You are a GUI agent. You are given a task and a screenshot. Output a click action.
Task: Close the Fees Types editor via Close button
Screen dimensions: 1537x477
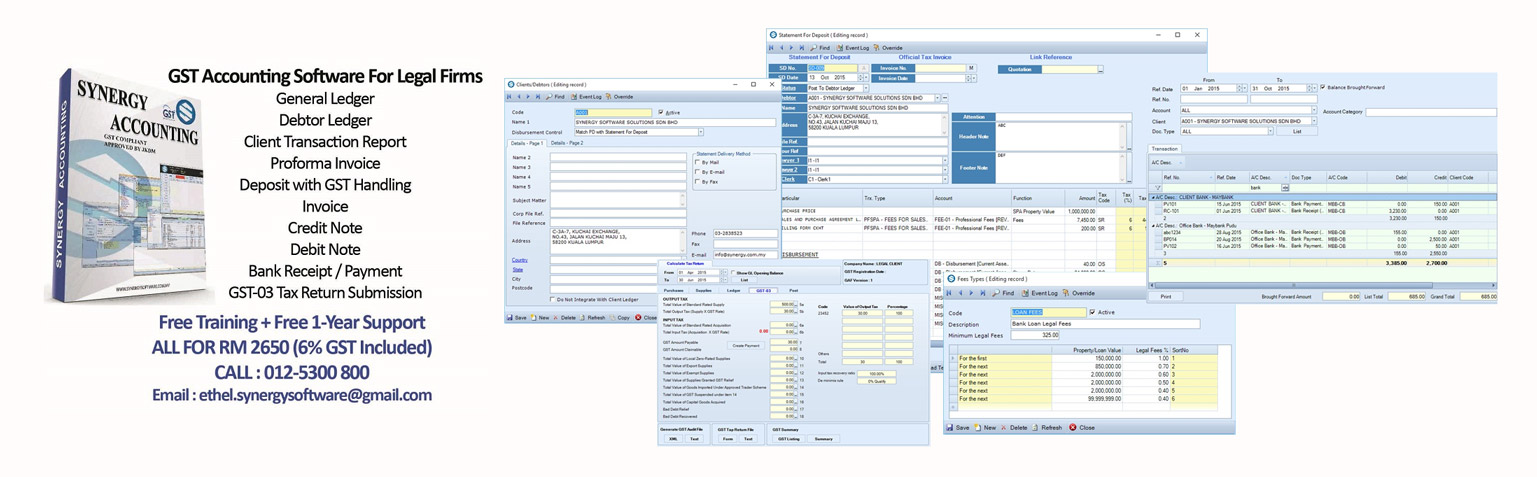pyautogui.click(x=1081, y=427)
